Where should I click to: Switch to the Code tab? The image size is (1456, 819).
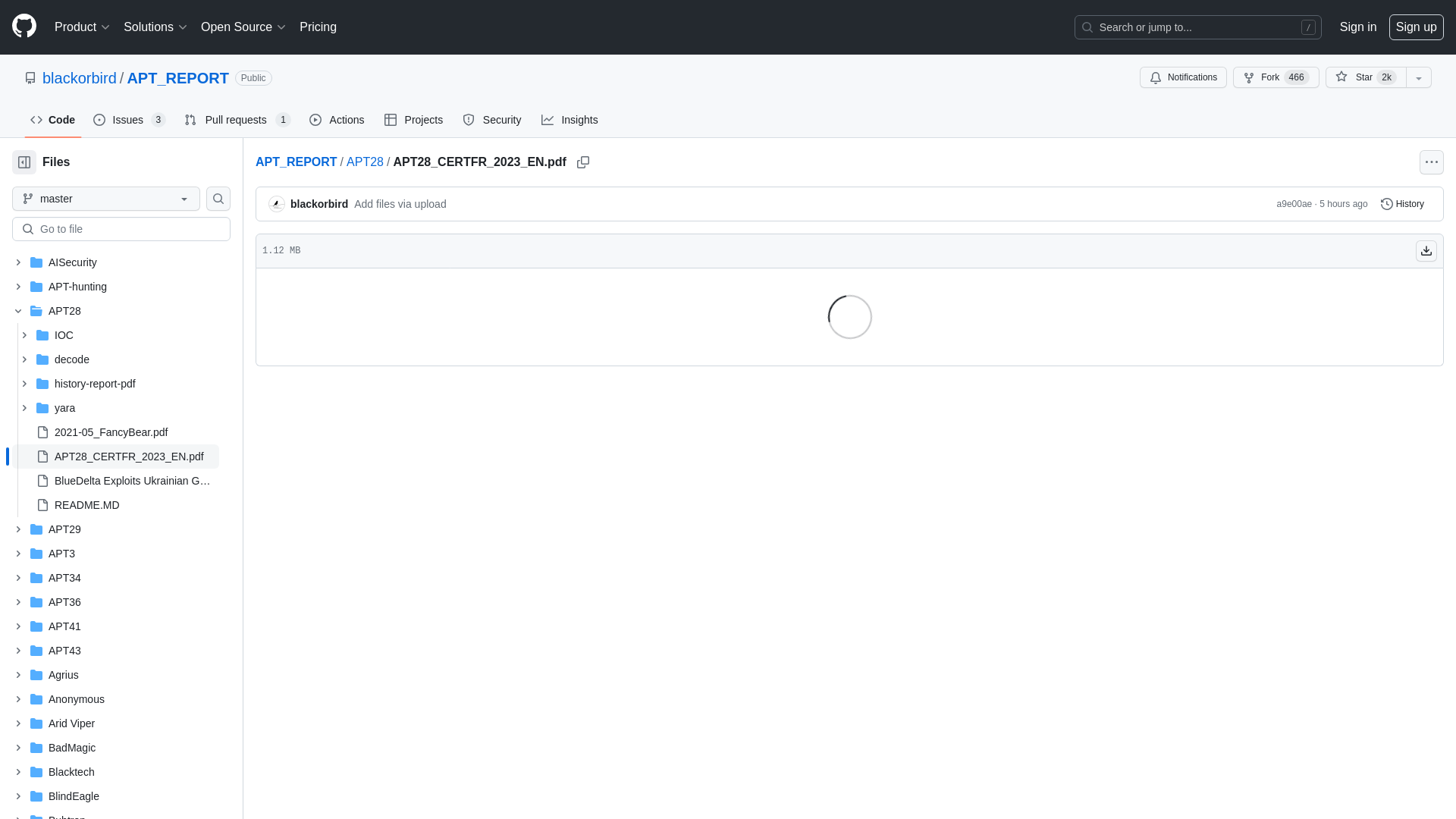tap(53, 120)
